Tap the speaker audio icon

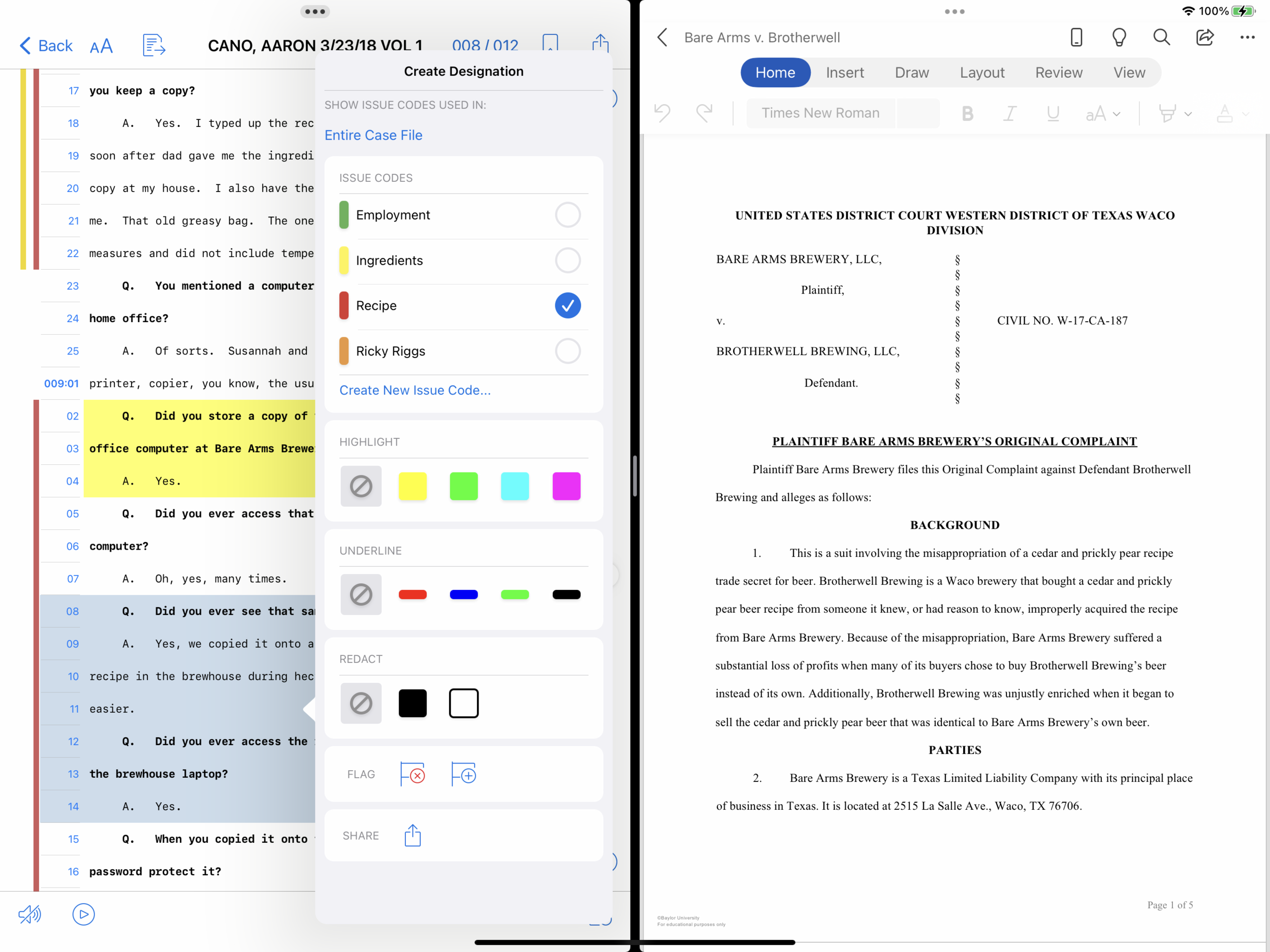pyautogui.click(x=30, y=914)
